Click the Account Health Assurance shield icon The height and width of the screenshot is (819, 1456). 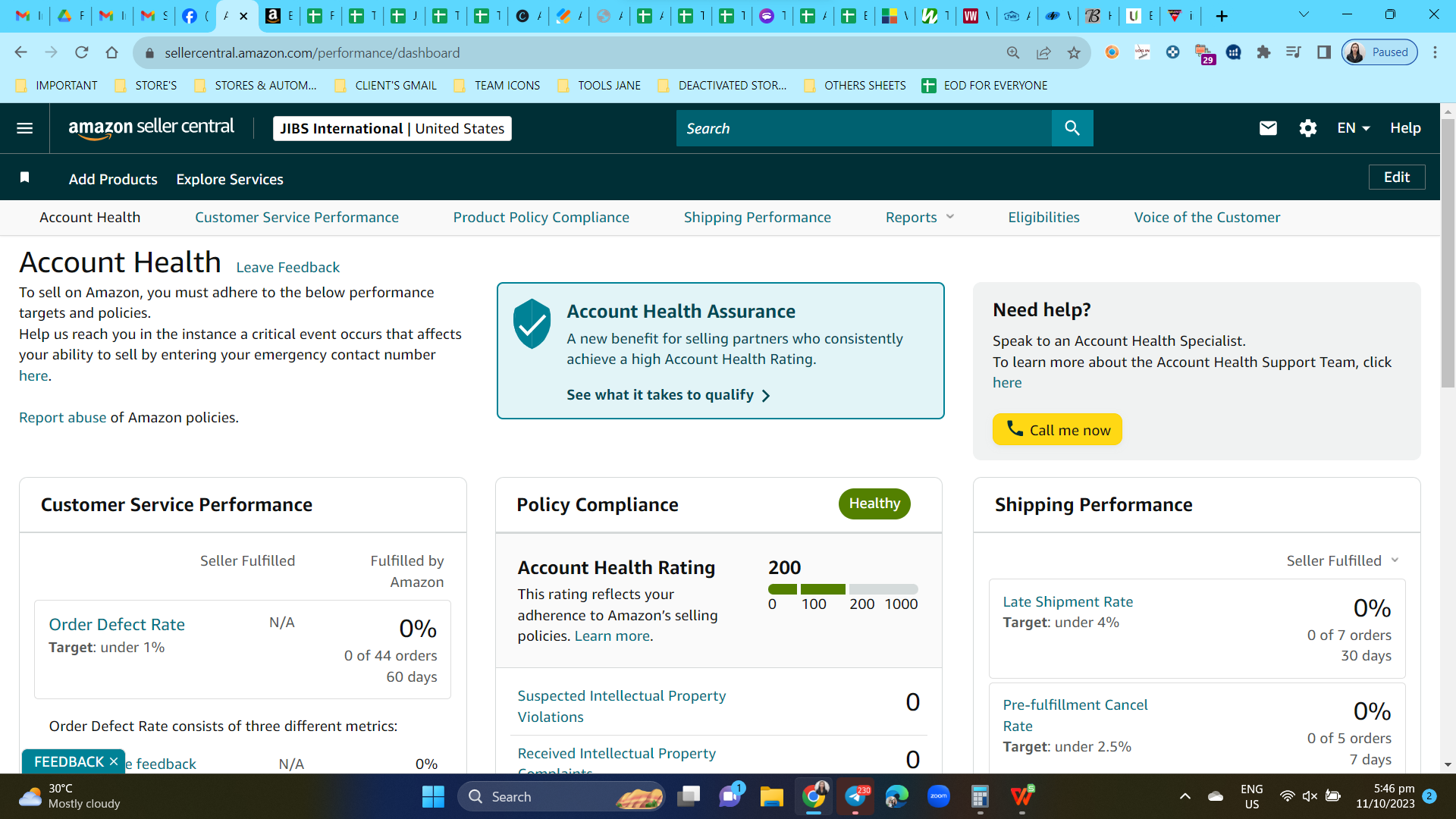[x=532, y=324]
